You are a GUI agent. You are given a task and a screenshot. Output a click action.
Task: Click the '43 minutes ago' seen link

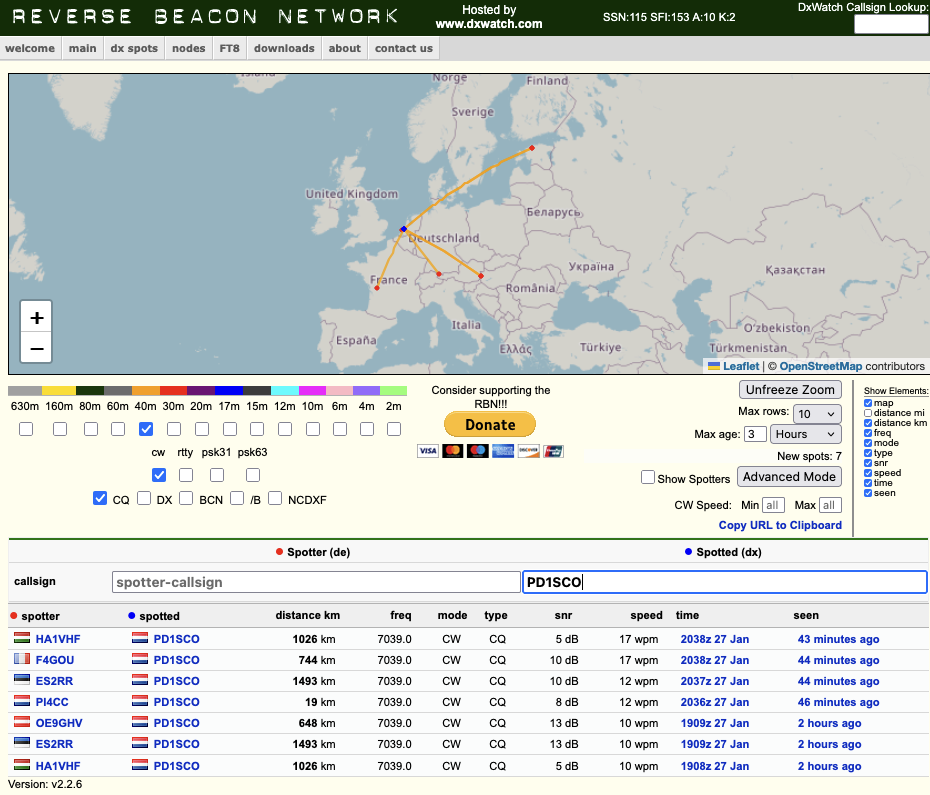click(x=838, y=639)
